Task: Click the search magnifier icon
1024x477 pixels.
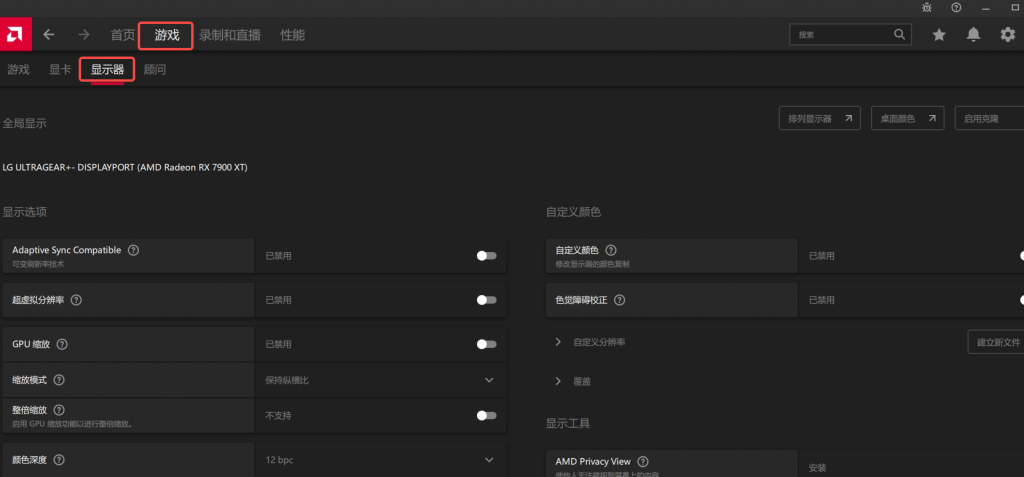Action: pos(899,34)
